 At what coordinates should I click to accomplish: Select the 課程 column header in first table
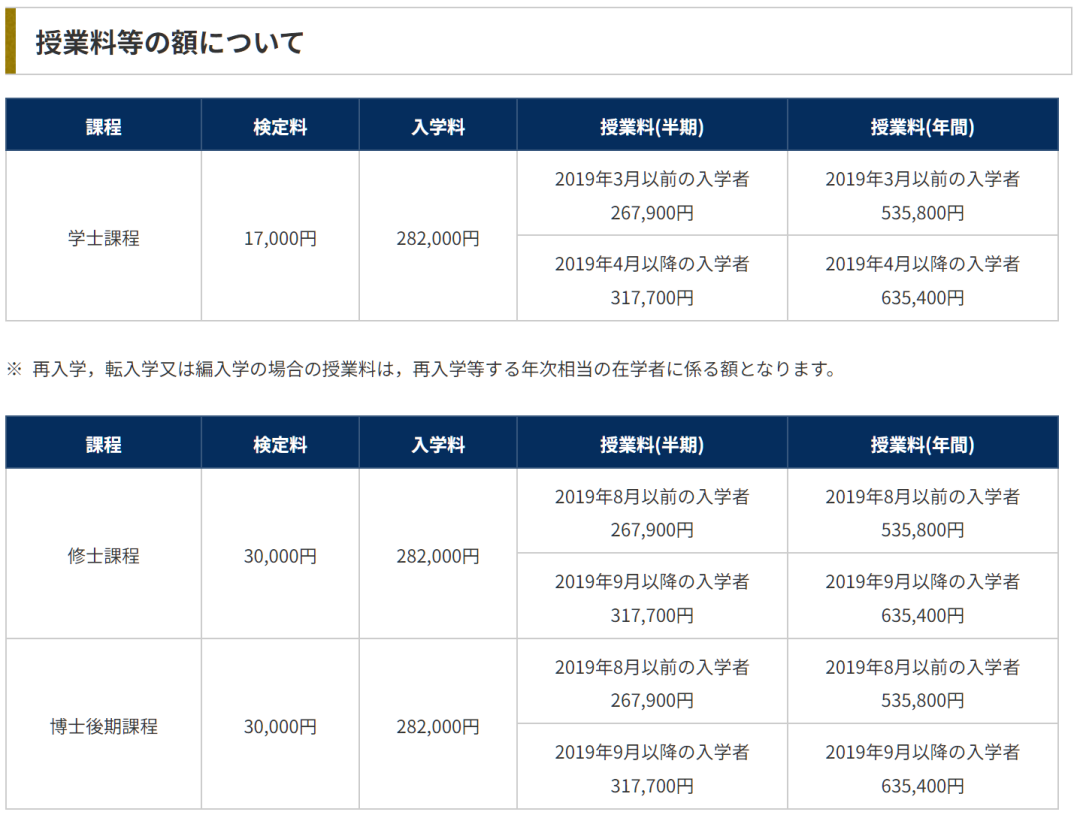click(x=103, y=124)
